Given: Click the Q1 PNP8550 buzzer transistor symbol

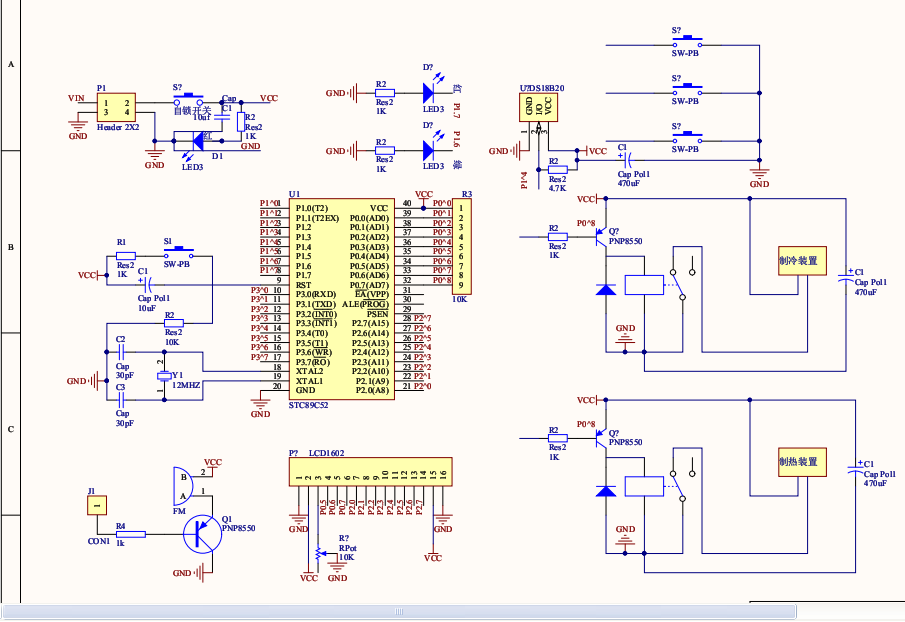Looking at the screenshot, I should click(203, 534).
